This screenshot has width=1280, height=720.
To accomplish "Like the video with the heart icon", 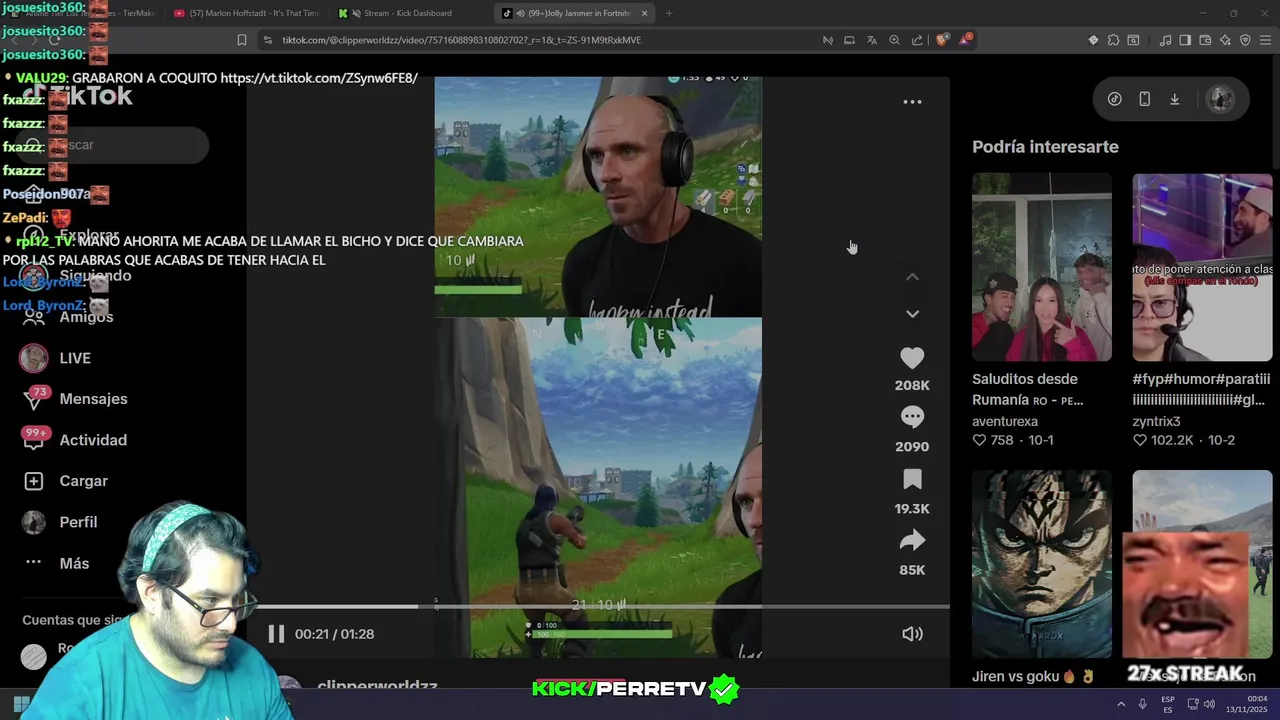I will point(912,358).
